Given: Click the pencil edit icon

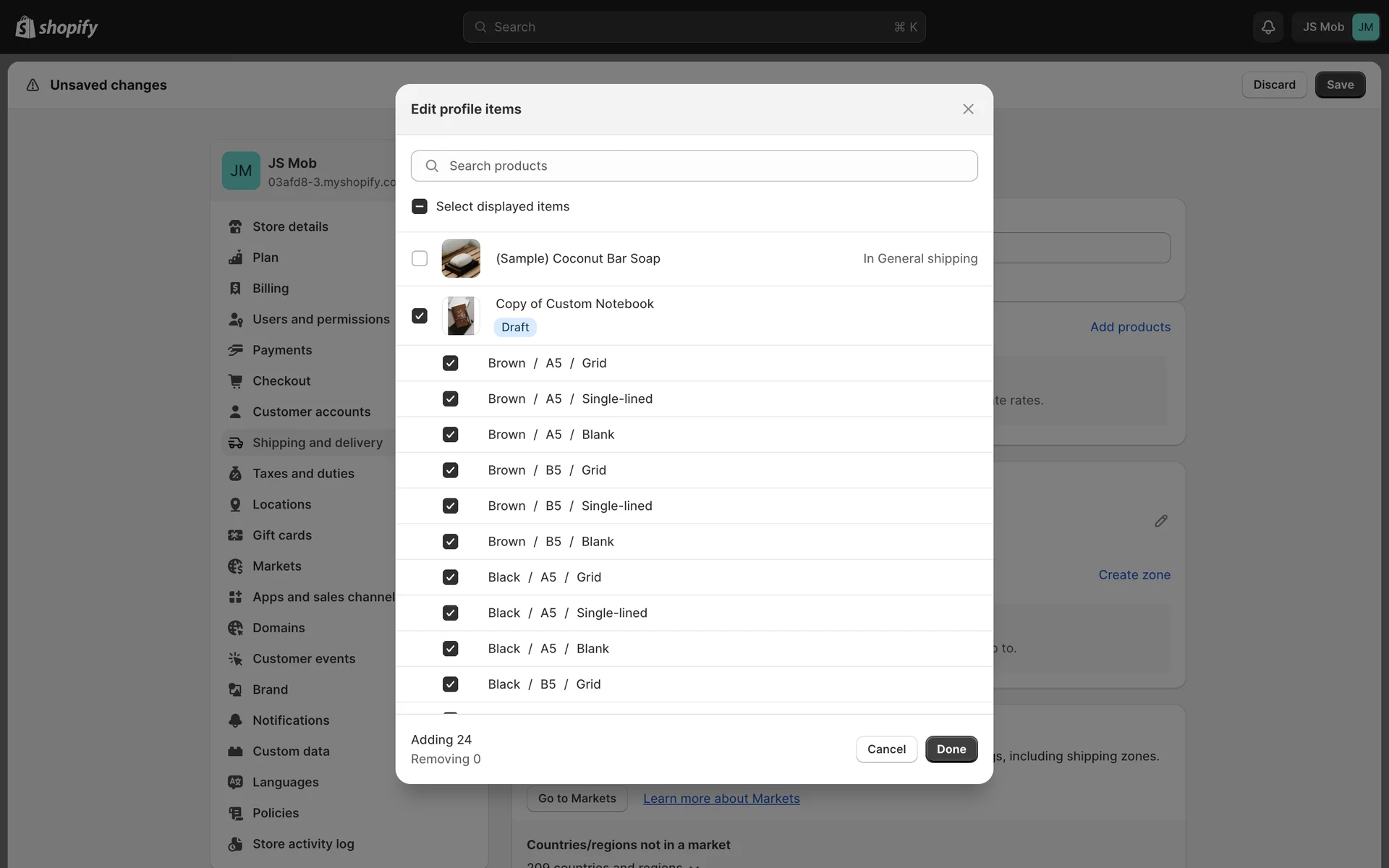Looking at the screenshot, I should [x=1160, y=521].
